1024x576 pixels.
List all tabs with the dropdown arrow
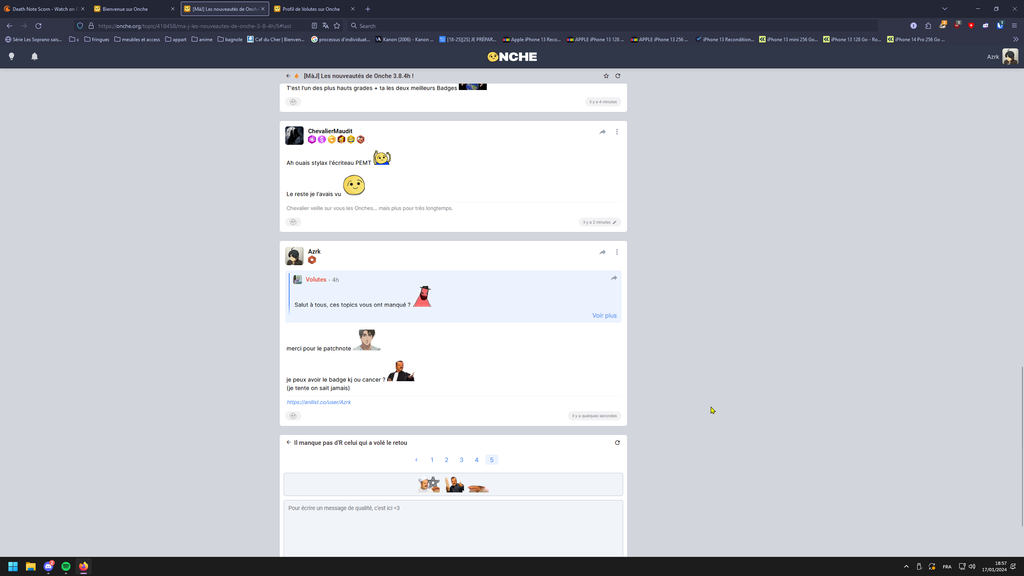pyautogui.click(x=944, y=8)
